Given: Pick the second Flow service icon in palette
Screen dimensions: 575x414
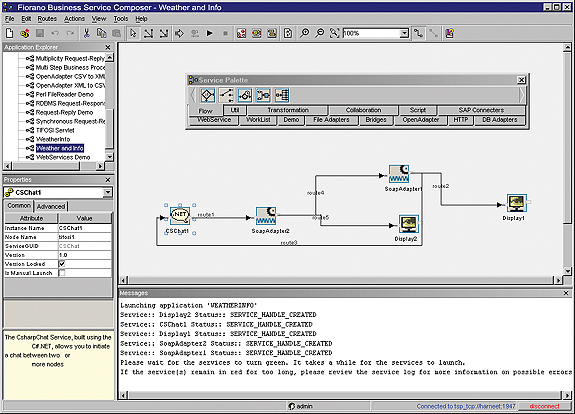Looking at the screenshot, I should point(226,95).
